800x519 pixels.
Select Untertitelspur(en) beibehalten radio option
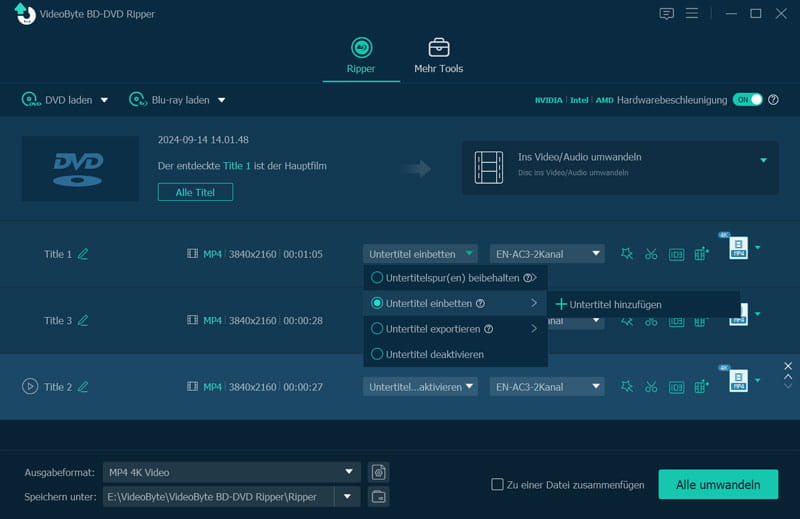(x=377, y=278)
